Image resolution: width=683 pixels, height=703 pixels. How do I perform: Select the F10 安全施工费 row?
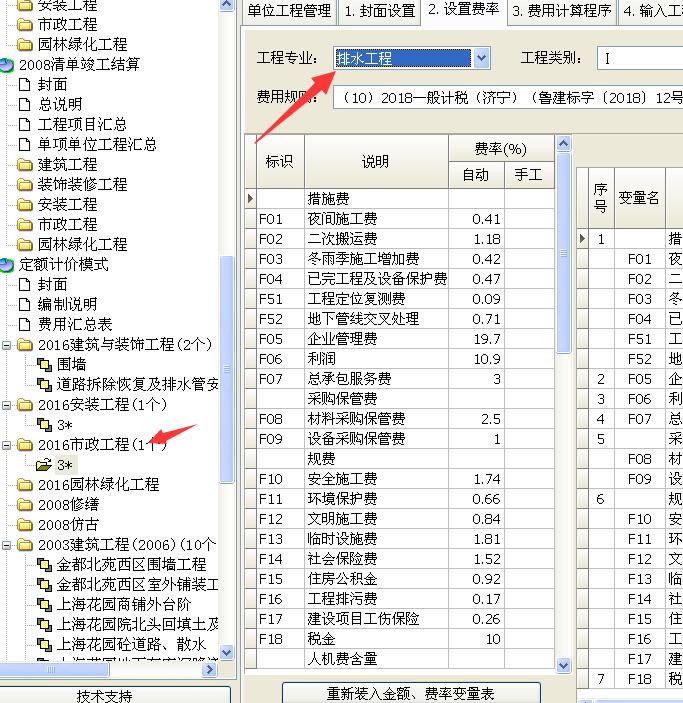(400, 479)
